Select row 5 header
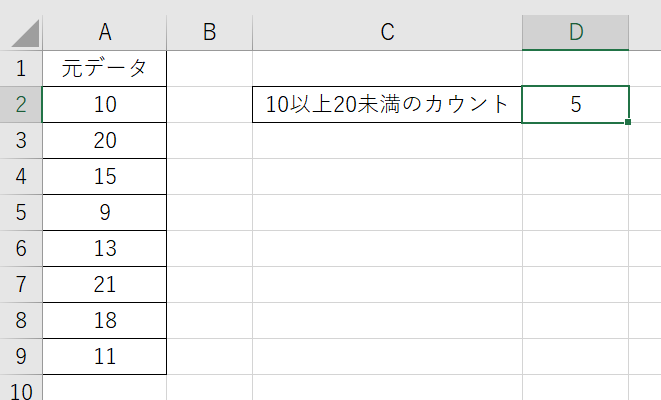The image size is (661, 400). tap(21, 213)
